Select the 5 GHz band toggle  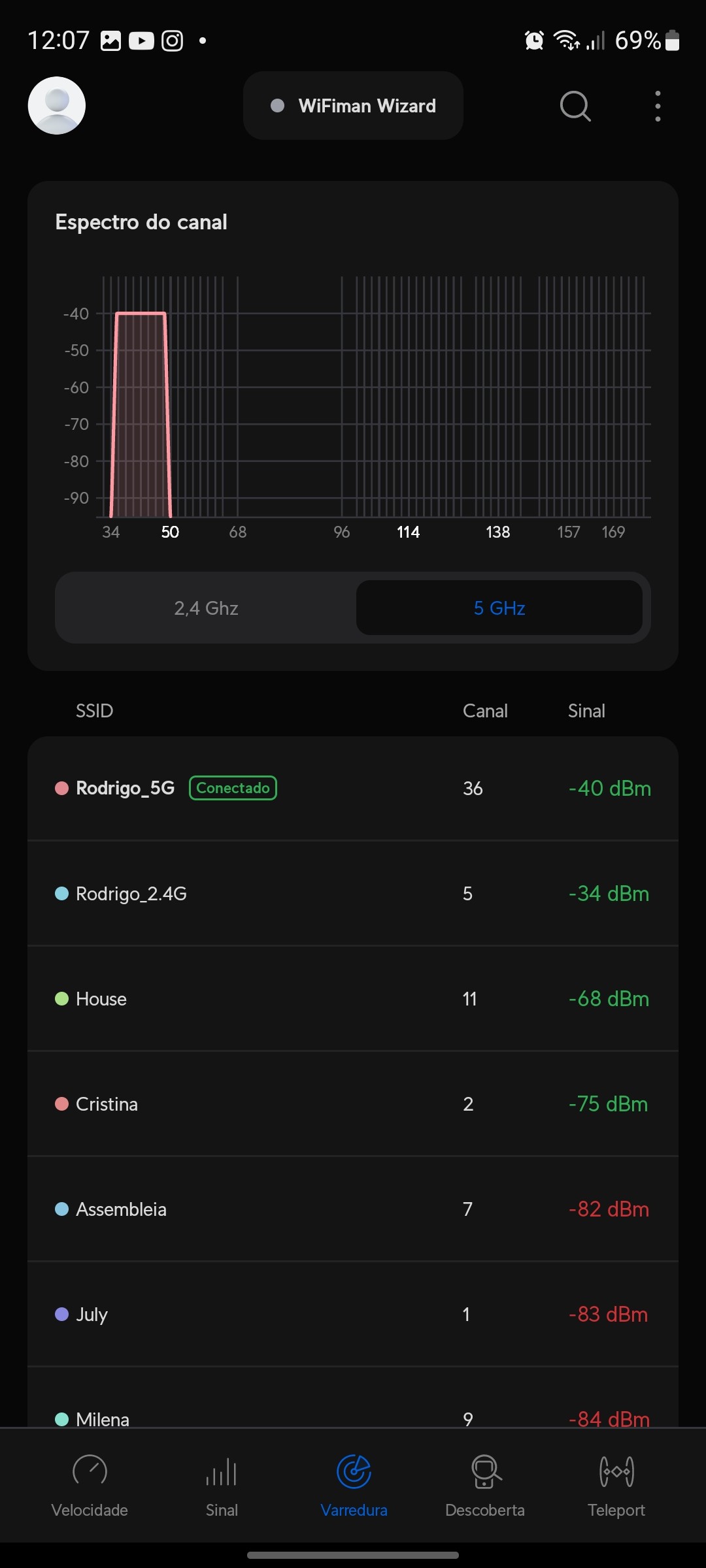point(499,608)
